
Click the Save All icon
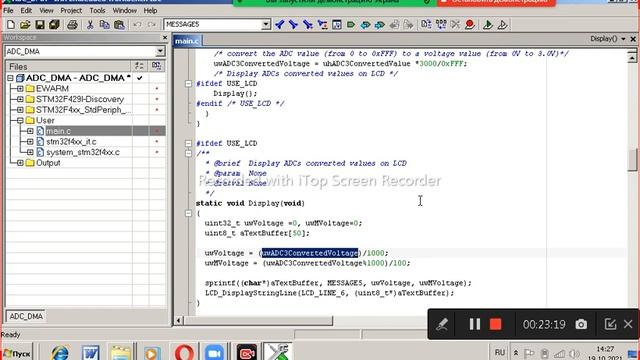[54, 24]
